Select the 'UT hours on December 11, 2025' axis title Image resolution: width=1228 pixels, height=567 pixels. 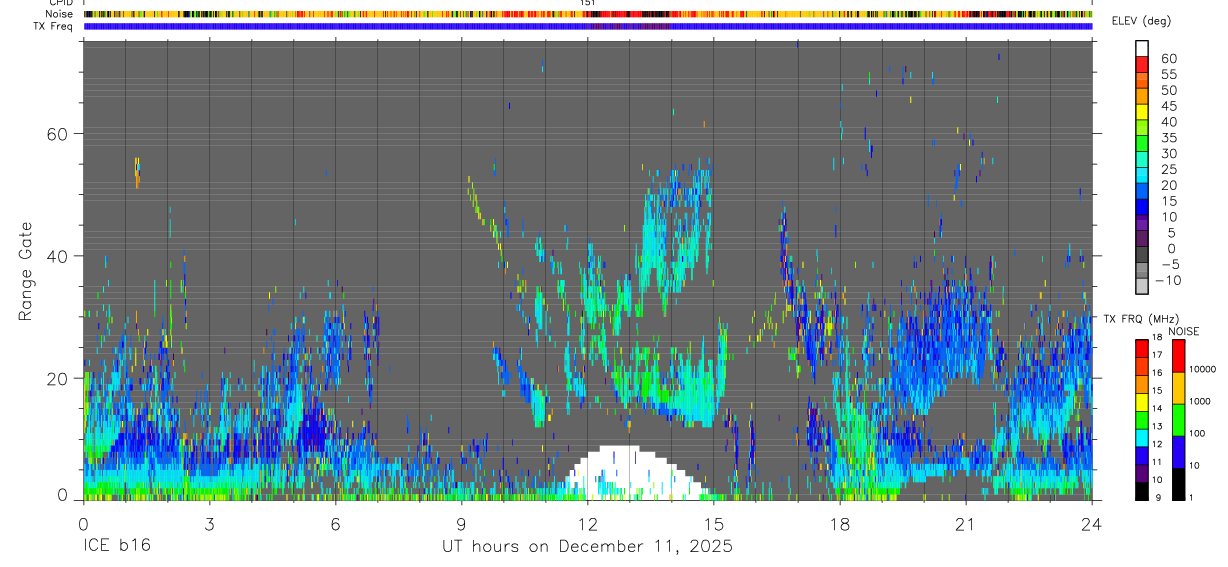[x=588, y=547]
